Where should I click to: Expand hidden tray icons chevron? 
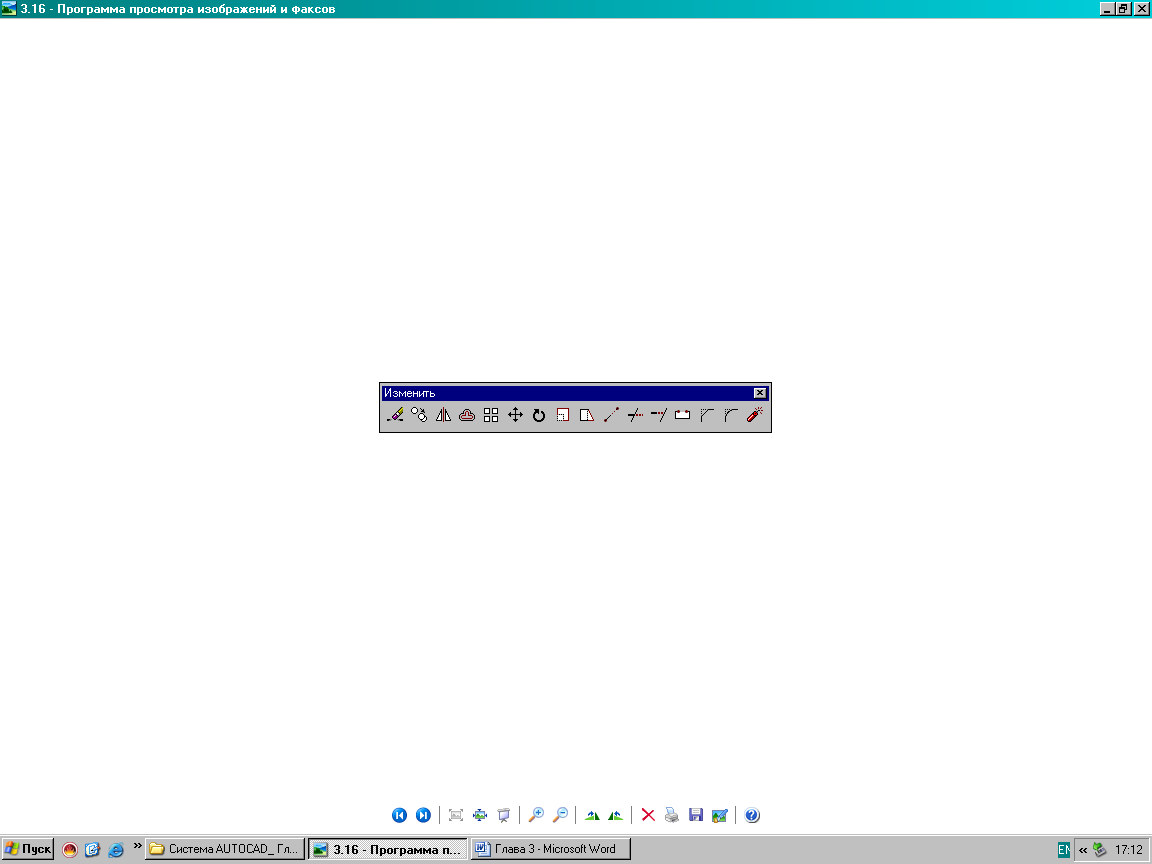[x=1083, y=850]
